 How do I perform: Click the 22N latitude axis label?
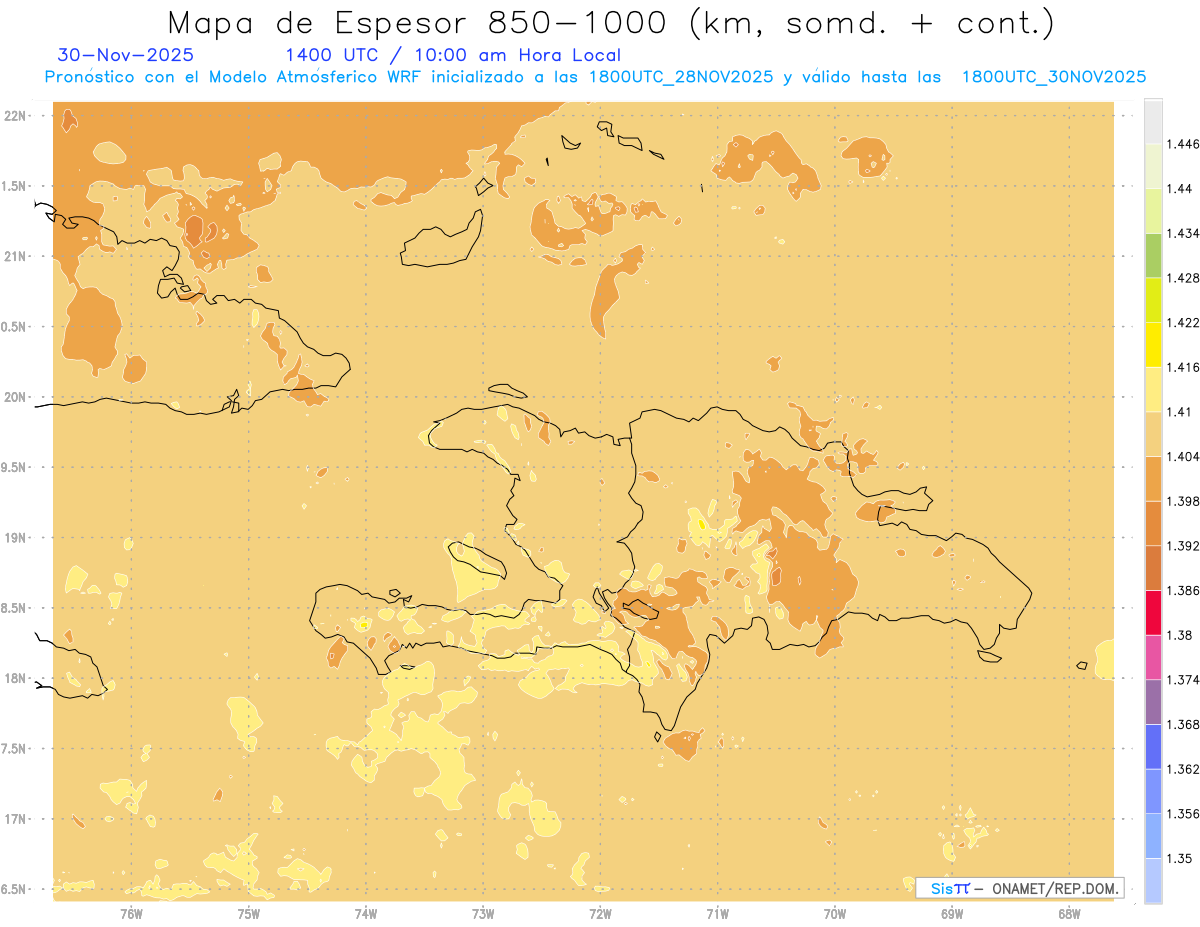point(16,116)
